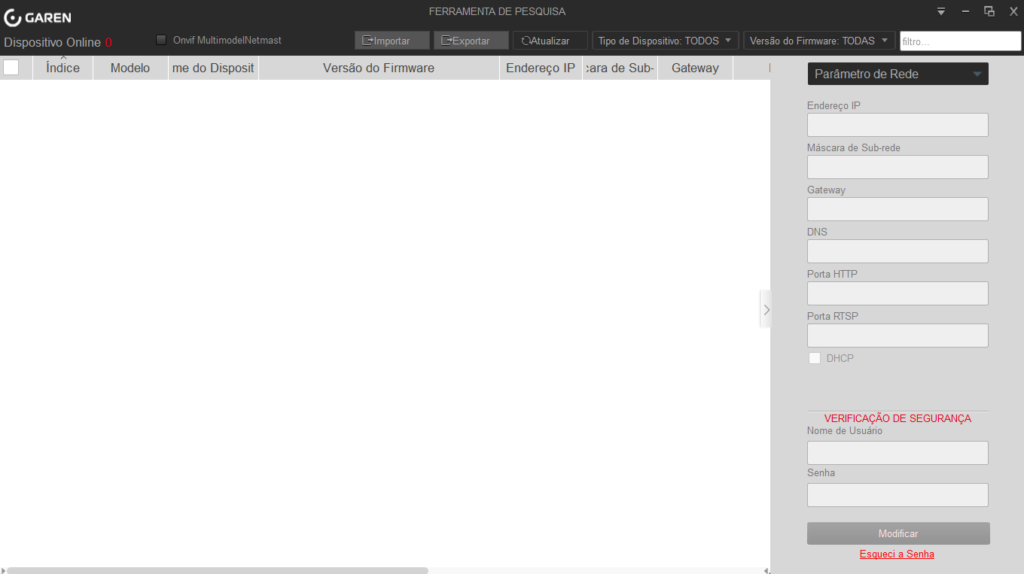Image resolution: width=1024 pixels, height=574 pixels.
Task: Click the Dispositivo Online counter text
Action: pyautogui.click(x=58, y=42)
